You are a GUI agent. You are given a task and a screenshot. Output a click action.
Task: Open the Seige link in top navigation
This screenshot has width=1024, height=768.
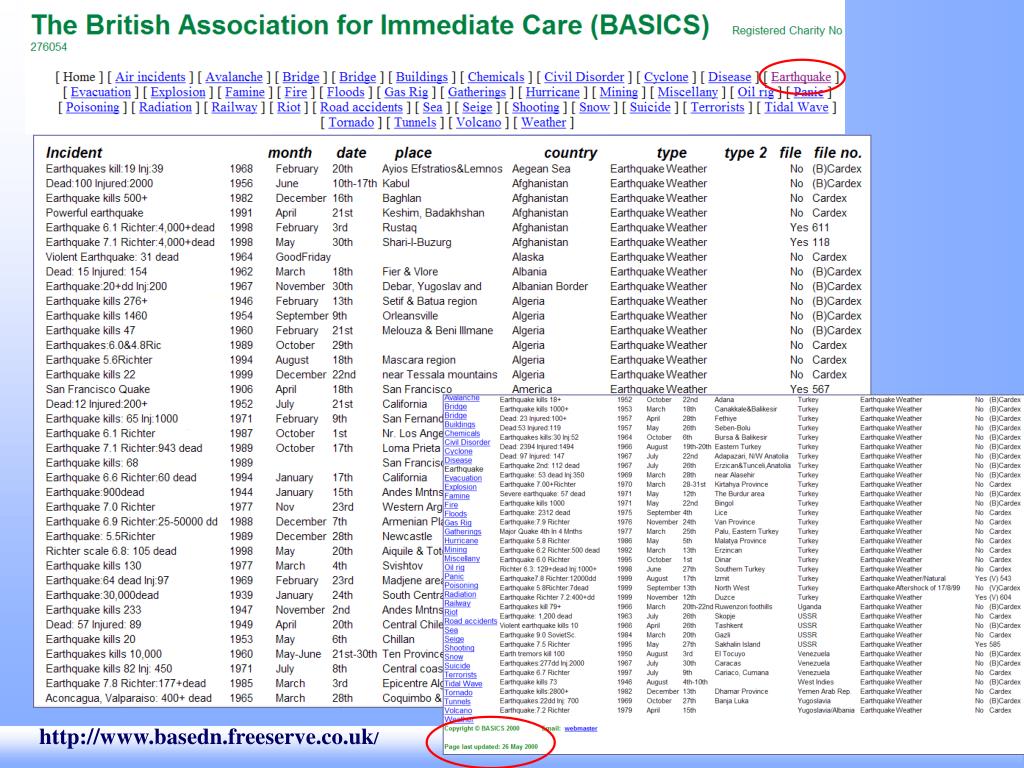(477, 107)
